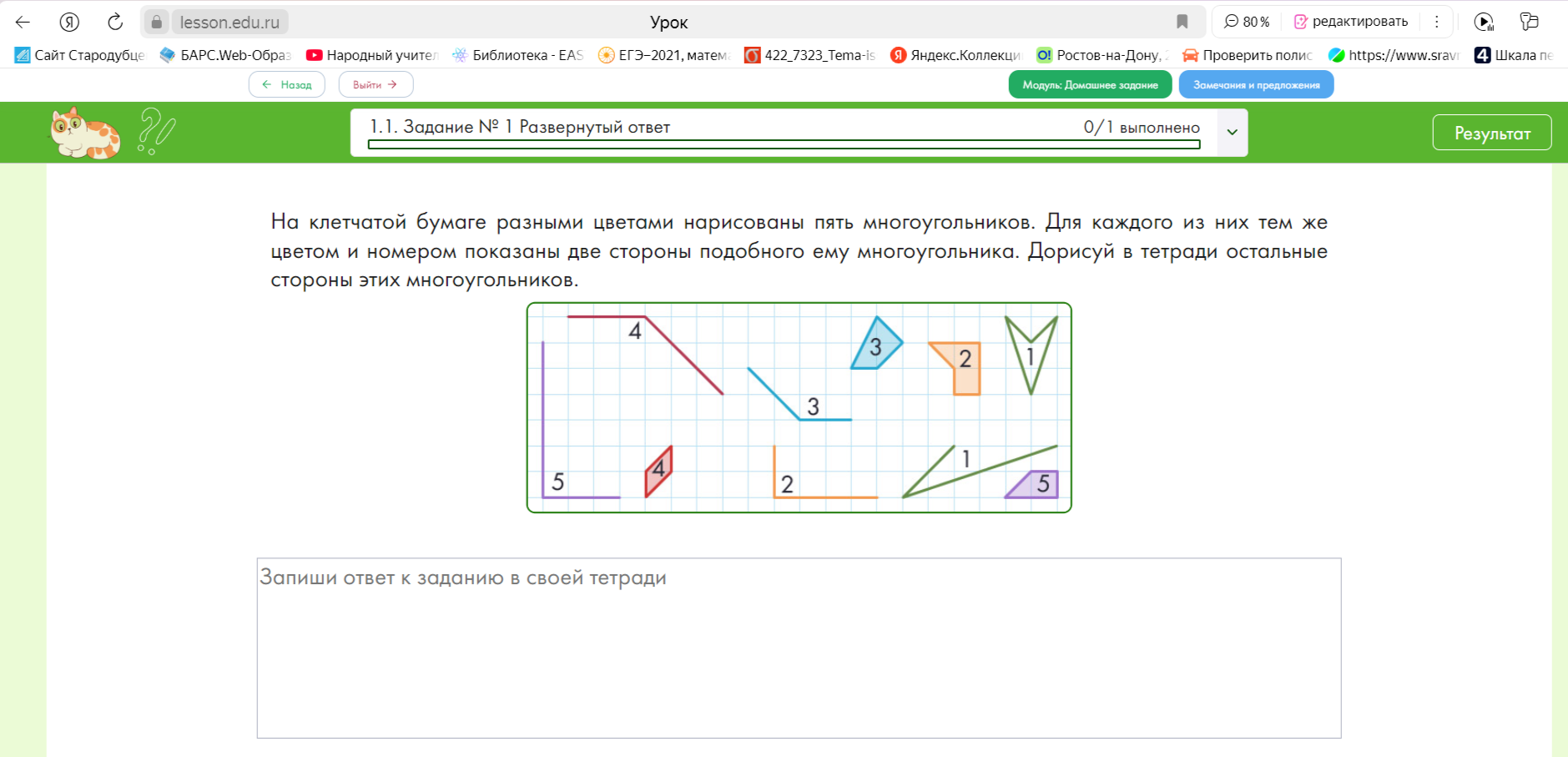Open Модуль: Домашнее задание tab
The width and height of the screenshot is (1568, 757).
tap(1090, 85)
